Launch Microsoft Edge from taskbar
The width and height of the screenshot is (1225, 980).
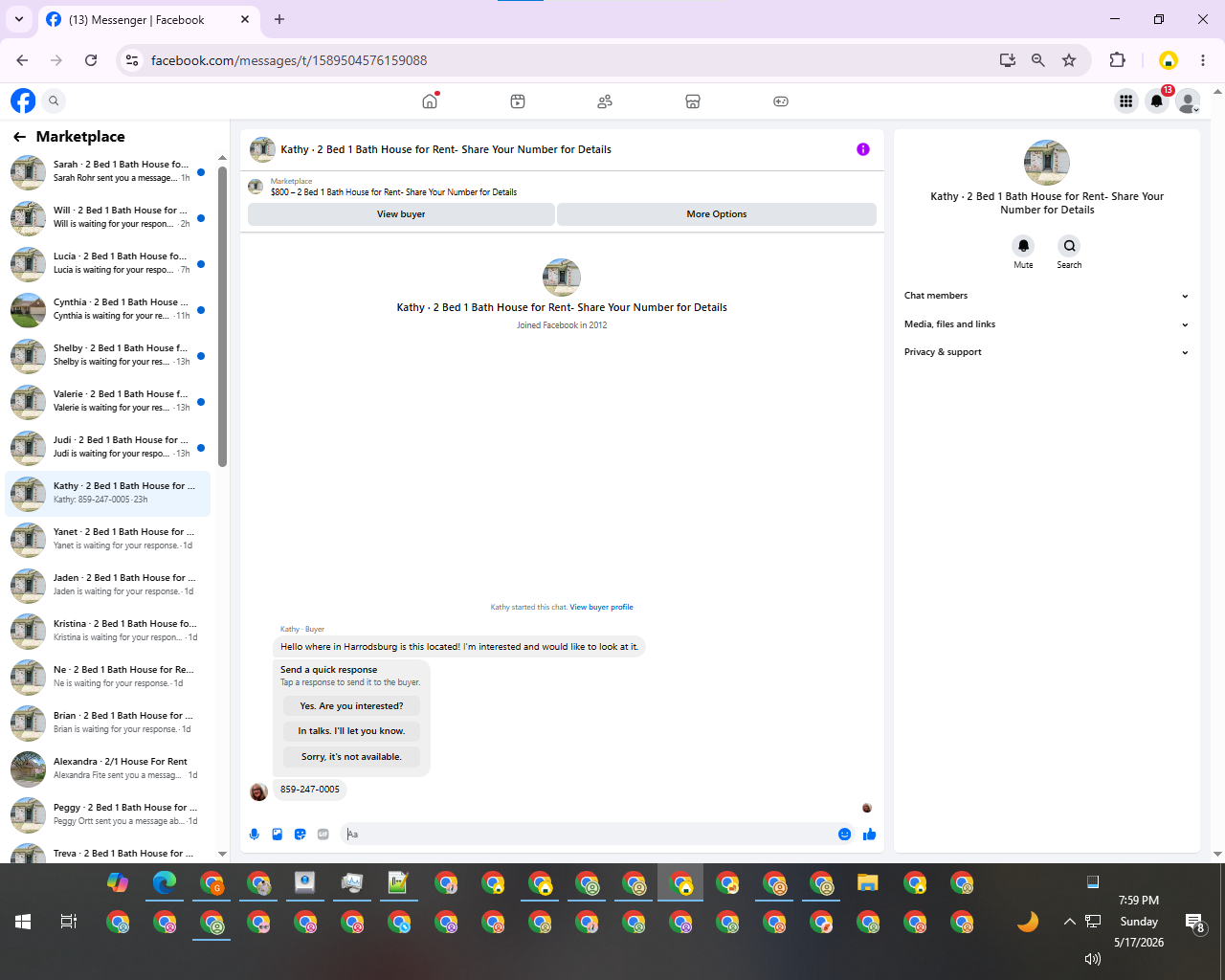coord(165,882)
